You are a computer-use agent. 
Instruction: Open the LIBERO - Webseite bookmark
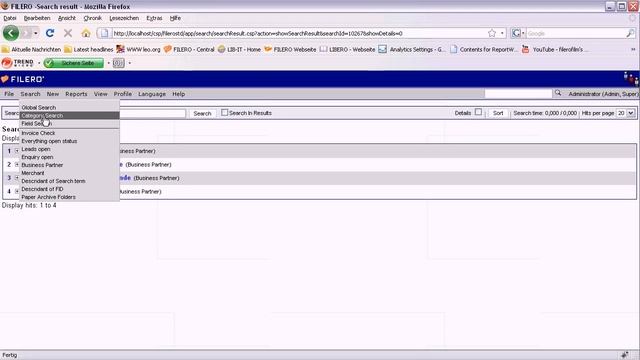(x=347, y=49)
